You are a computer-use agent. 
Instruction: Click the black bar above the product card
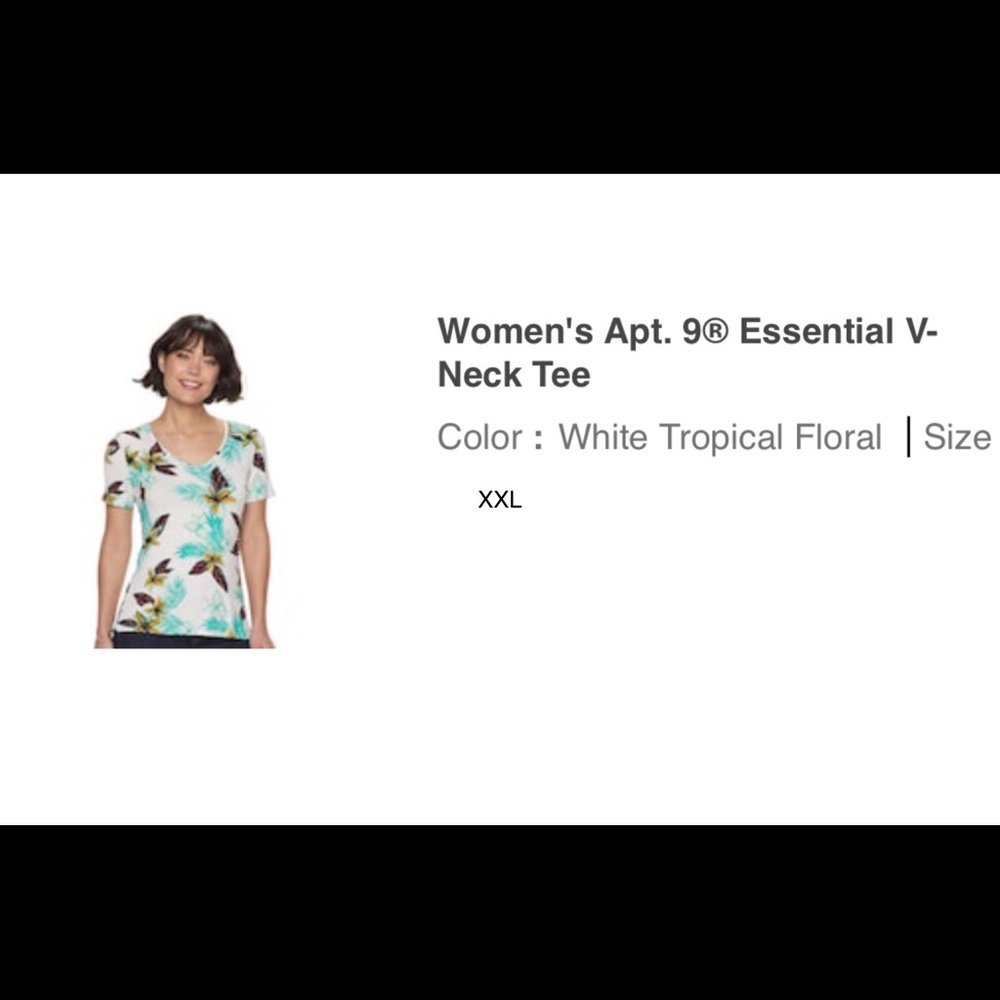500,87
